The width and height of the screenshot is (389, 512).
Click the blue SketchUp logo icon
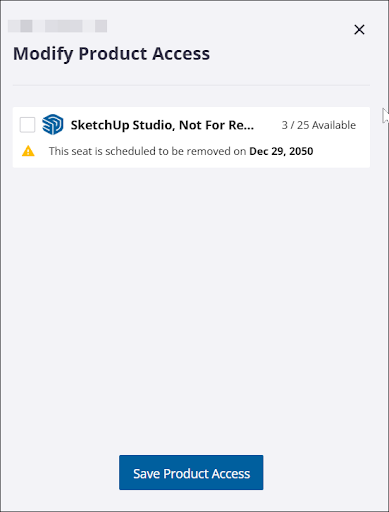(x=53, y=125)
